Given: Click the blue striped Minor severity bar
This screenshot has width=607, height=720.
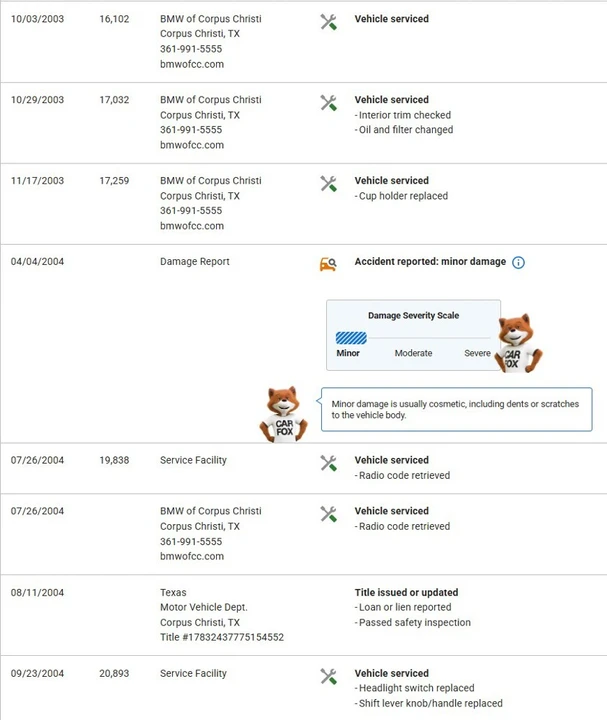Looking at the screenshot, I should point(351,338).
